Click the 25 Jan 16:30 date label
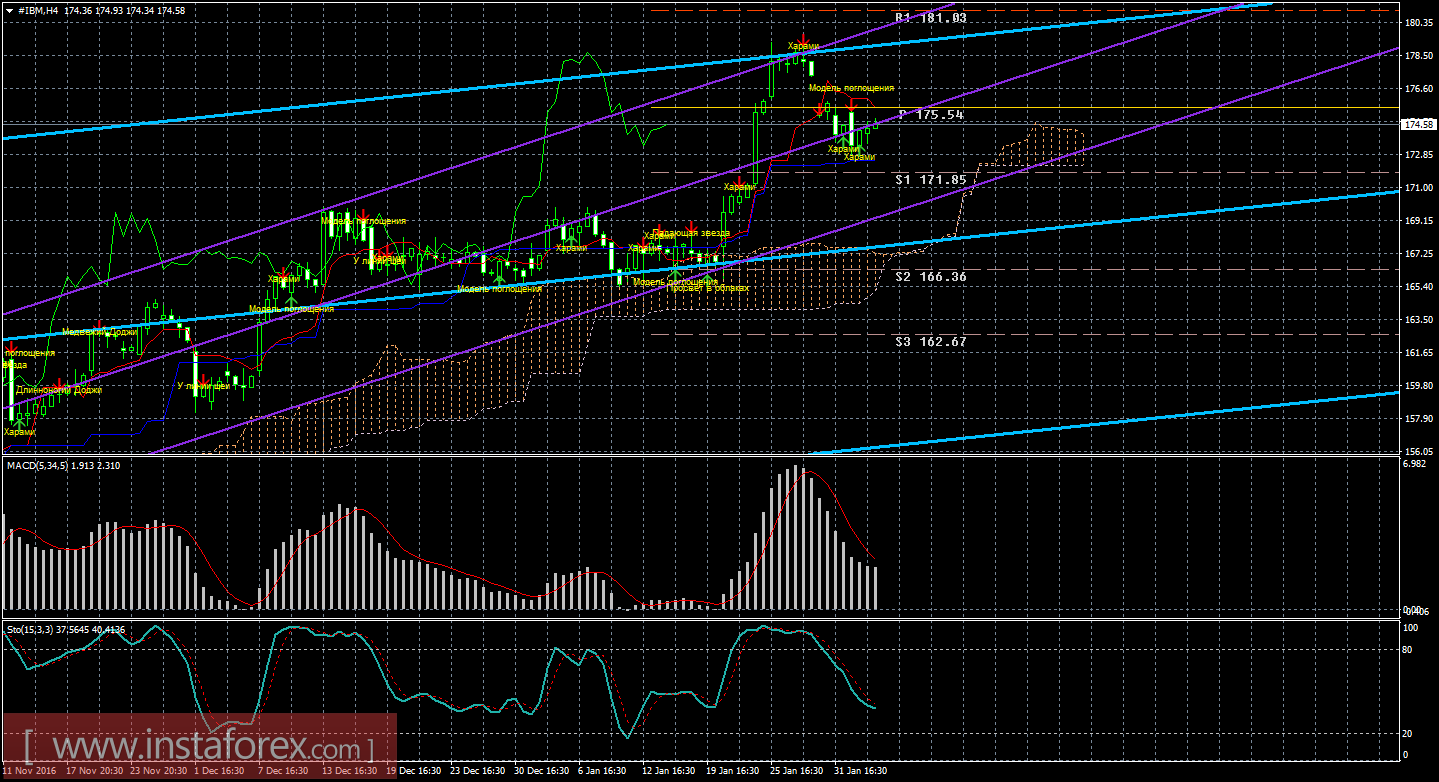 [x=796, y=771]
